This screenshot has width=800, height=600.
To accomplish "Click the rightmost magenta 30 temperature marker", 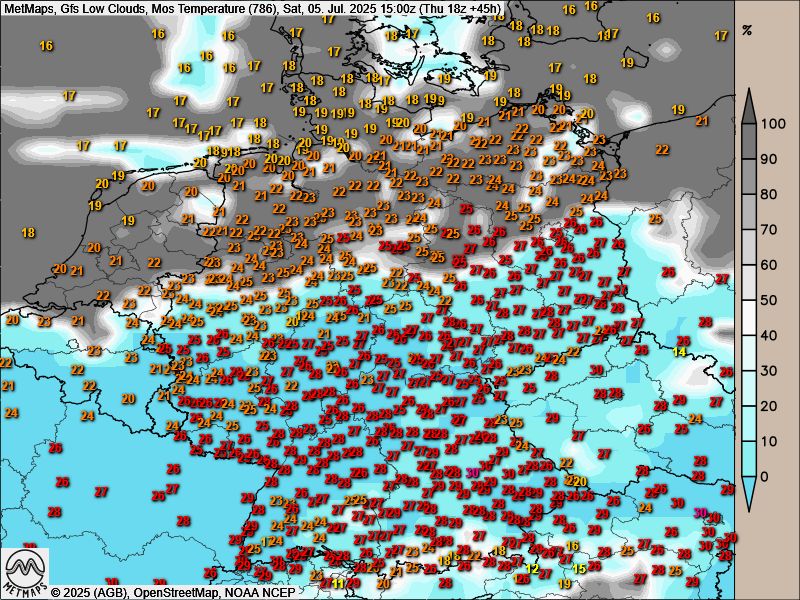I will click(701, 512).
